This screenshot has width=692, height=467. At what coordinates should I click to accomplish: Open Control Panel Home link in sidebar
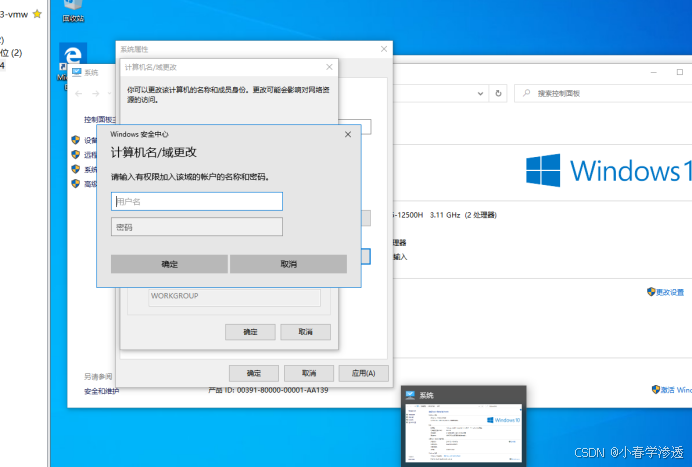[x=100, y=120]
